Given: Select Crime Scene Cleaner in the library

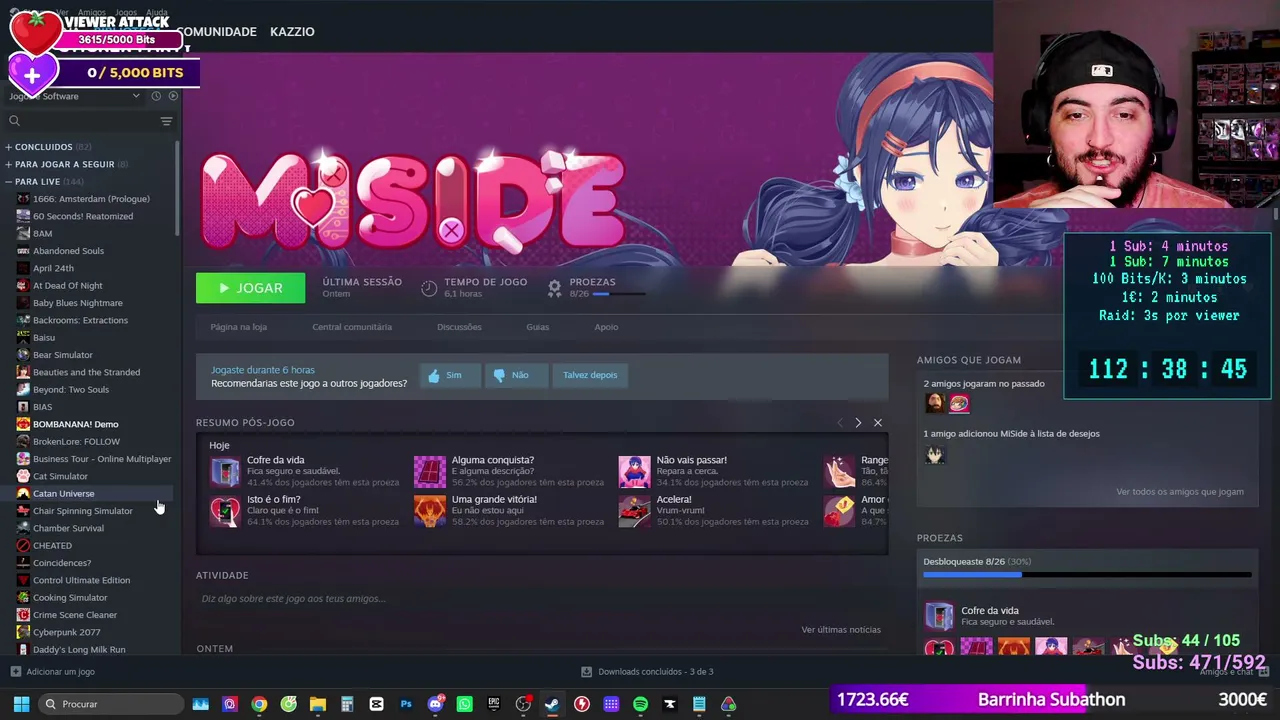Looking at the screenshot, I should click(75, 615).
